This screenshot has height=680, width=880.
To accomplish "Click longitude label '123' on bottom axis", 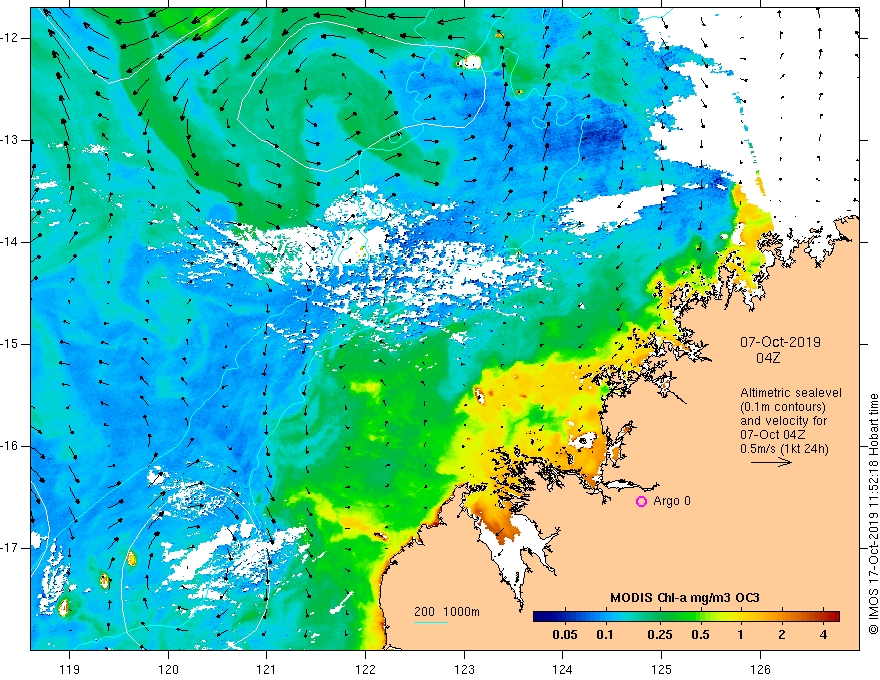I will [464, 669].
